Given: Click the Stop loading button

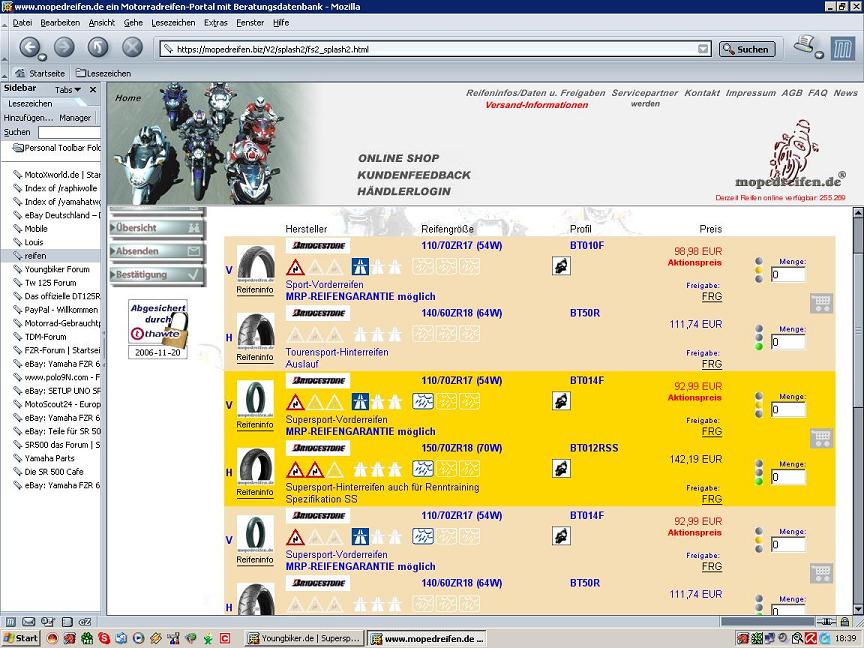Looking at the screenshot, I should [132, 47].
